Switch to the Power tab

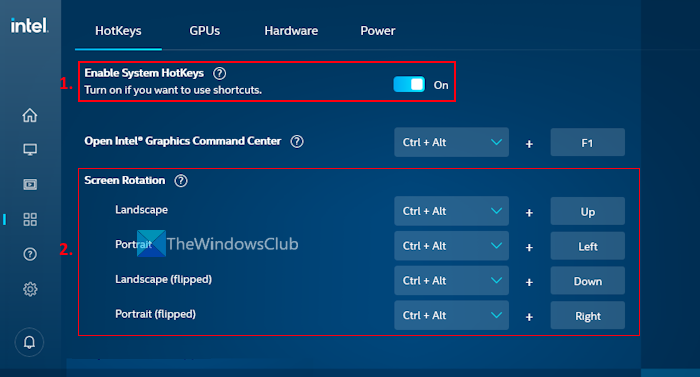click(378, 30)
